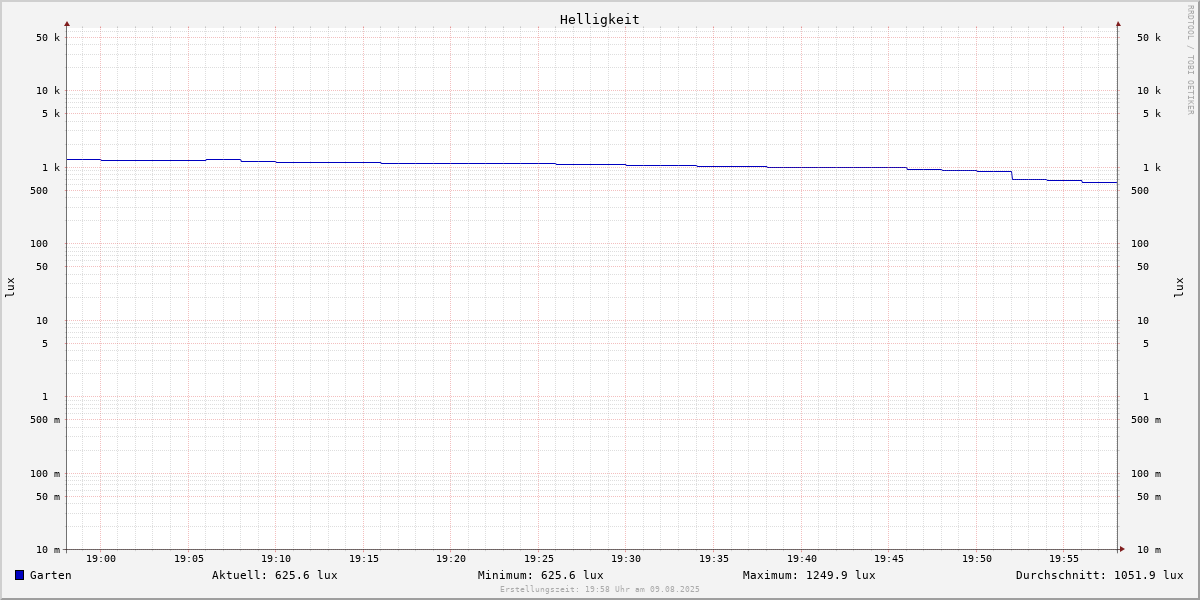Click the 19:35 time axis label
Image resolution: width=1200 pixels, height=600 pixels.
coord(714,559)
